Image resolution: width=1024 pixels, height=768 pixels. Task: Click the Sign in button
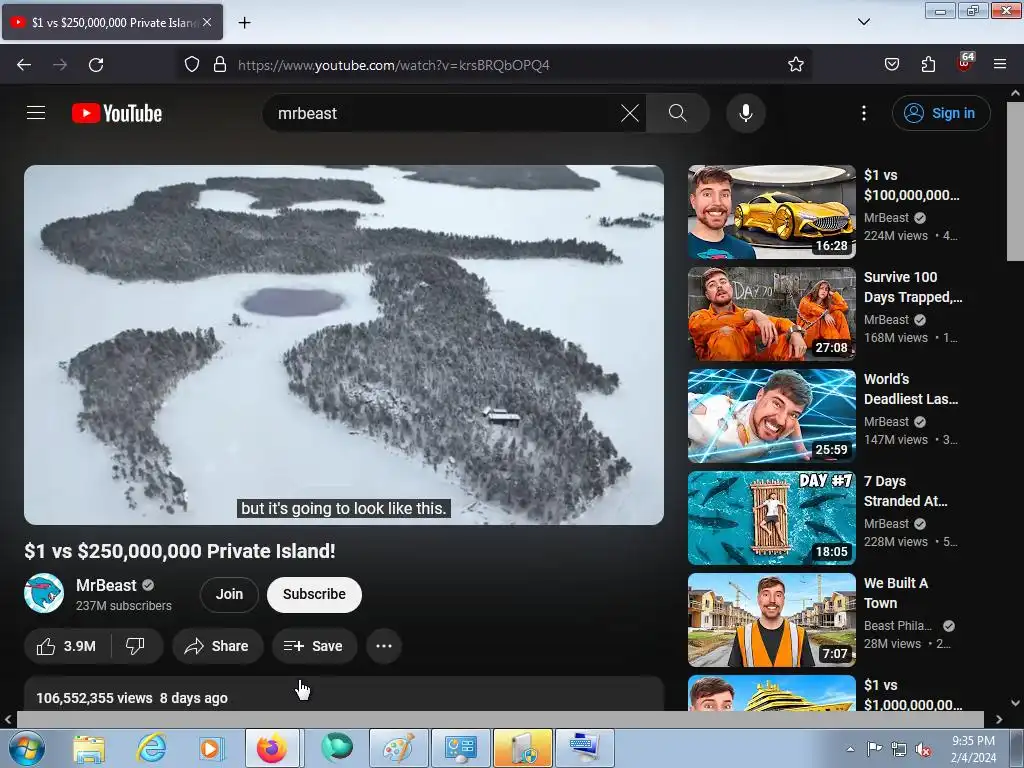click(941, 113)
